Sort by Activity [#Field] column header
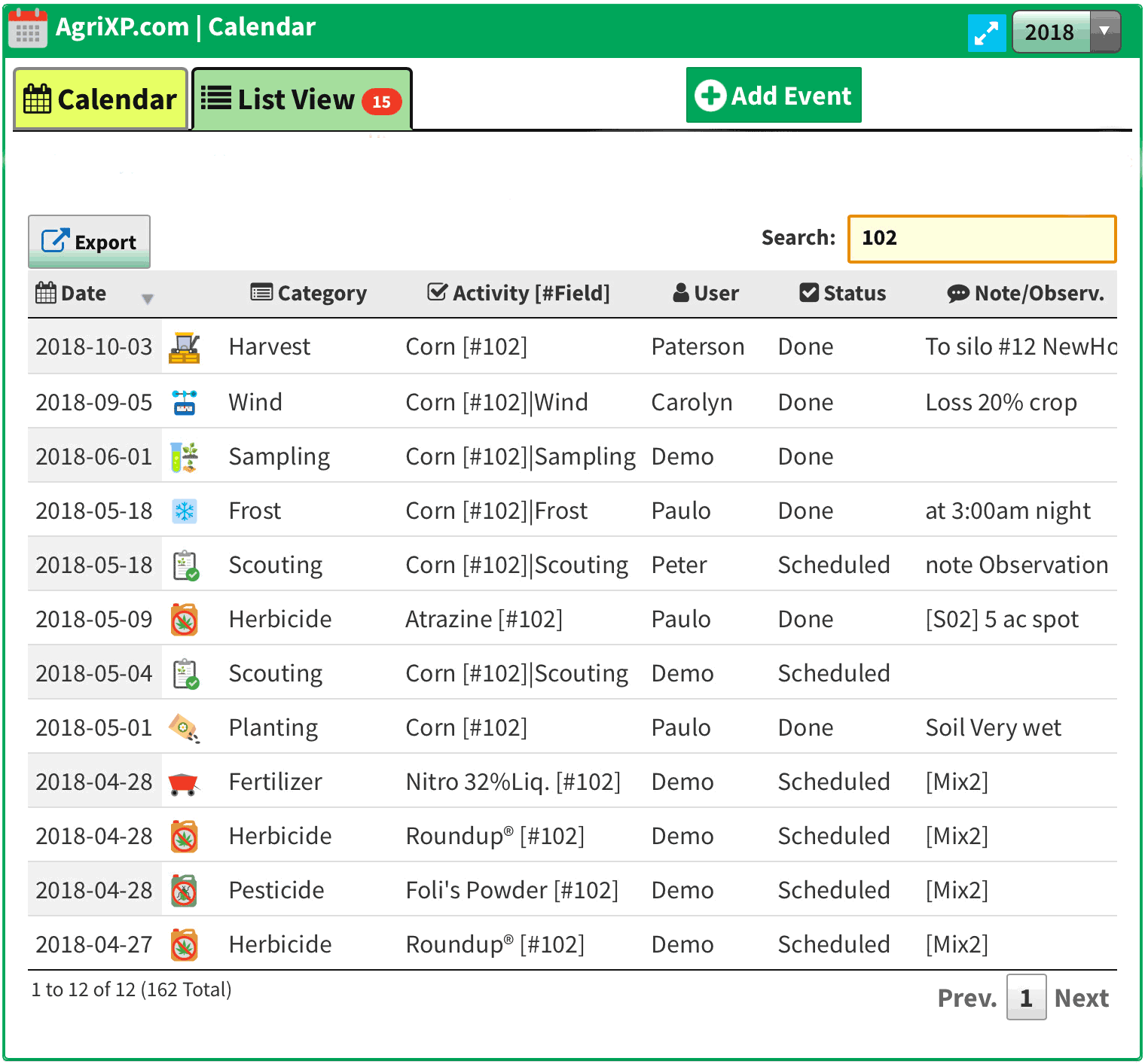This screenshot has width=1145, height=1064. coord(518,293)
